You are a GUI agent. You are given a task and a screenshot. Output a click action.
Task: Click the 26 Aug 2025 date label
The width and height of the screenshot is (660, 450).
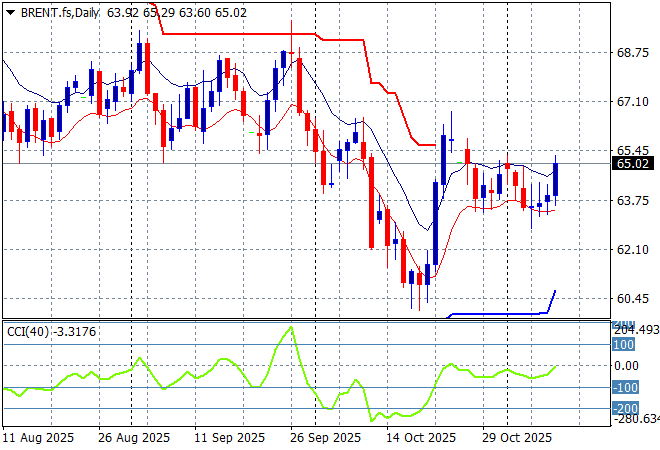pyautogui.click(x=133, y=438)
